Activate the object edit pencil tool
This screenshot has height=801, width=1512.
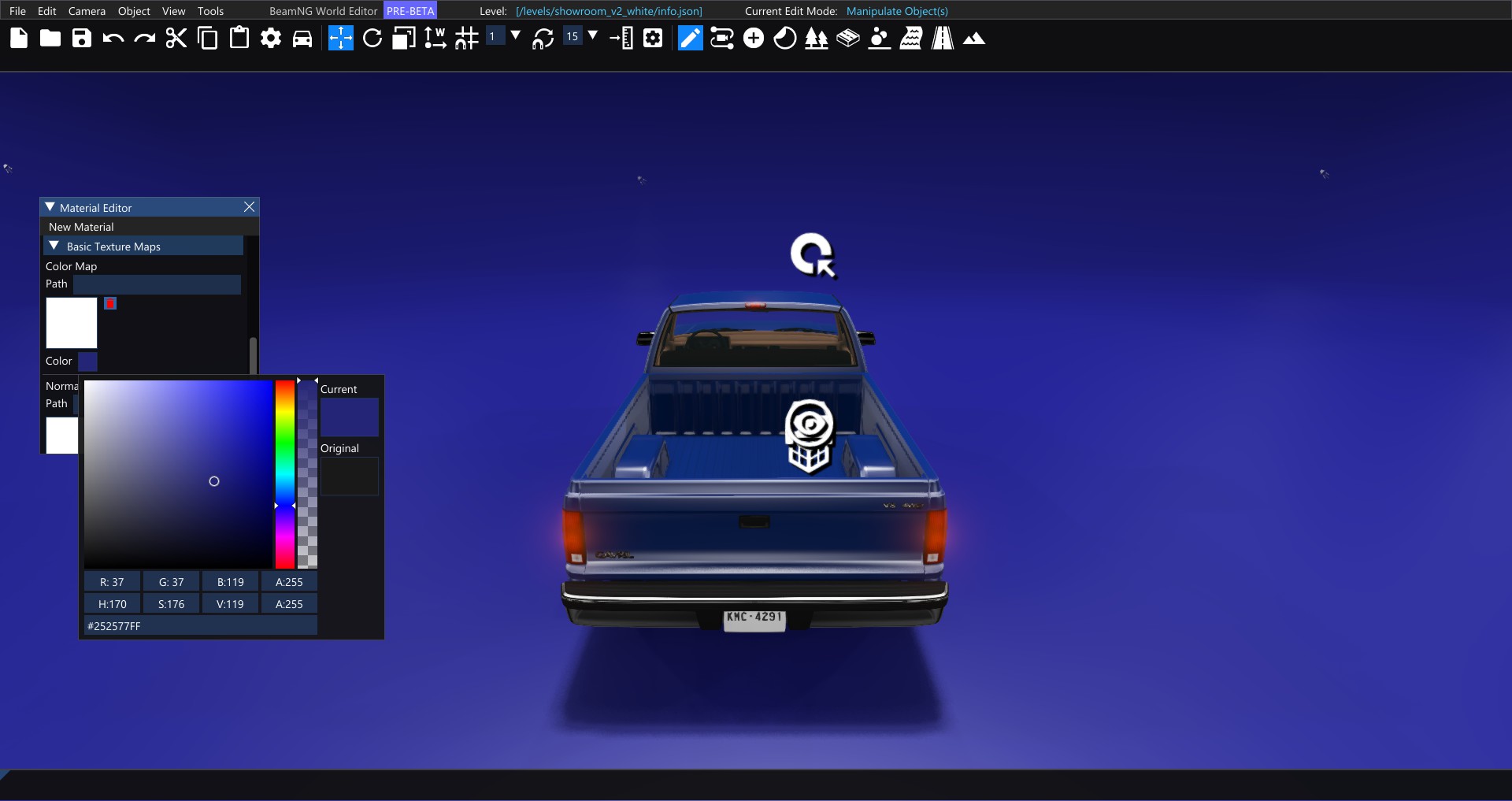click(691, 38)
